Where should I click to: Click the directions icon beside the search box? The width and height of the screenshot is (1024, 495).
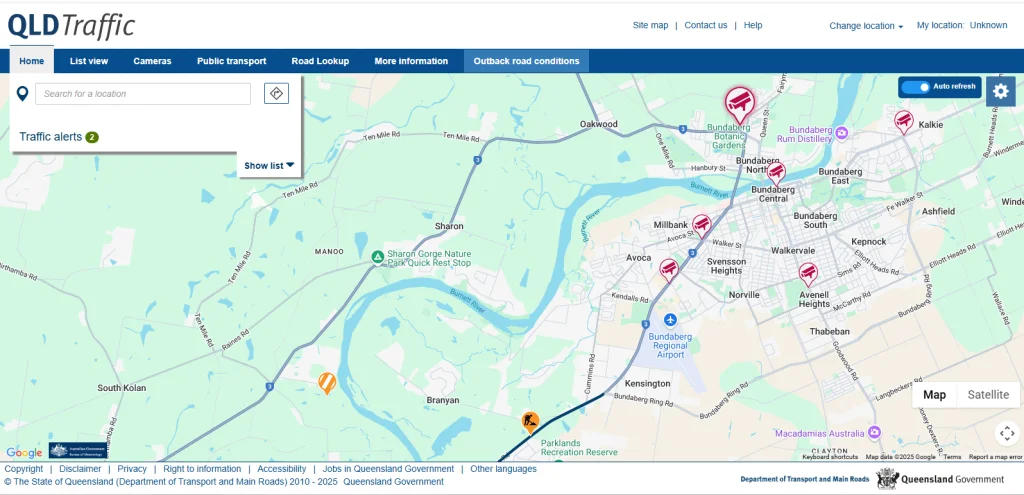coord(276,93)
